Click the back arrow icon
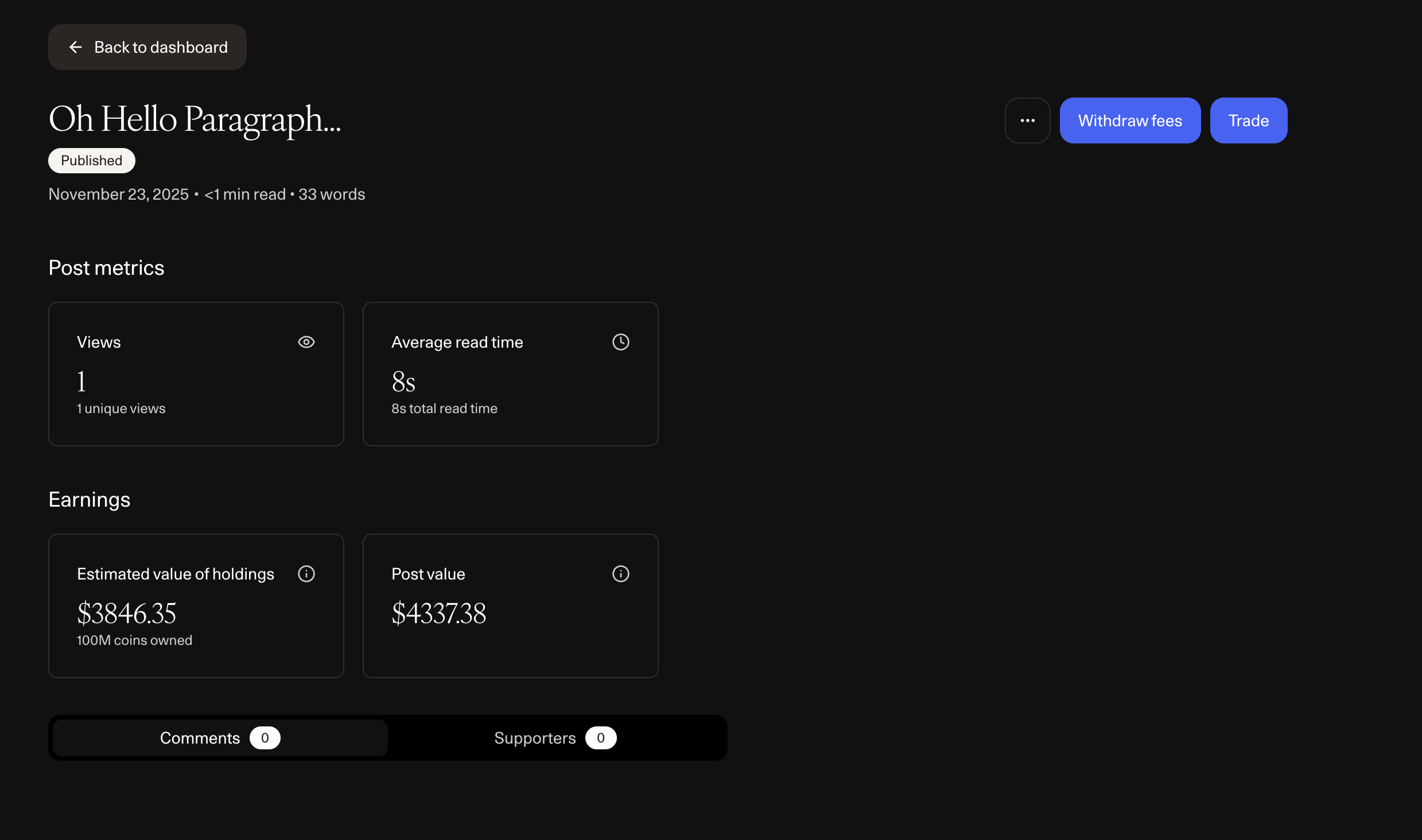1422x840 pixels. pos(75,47)
